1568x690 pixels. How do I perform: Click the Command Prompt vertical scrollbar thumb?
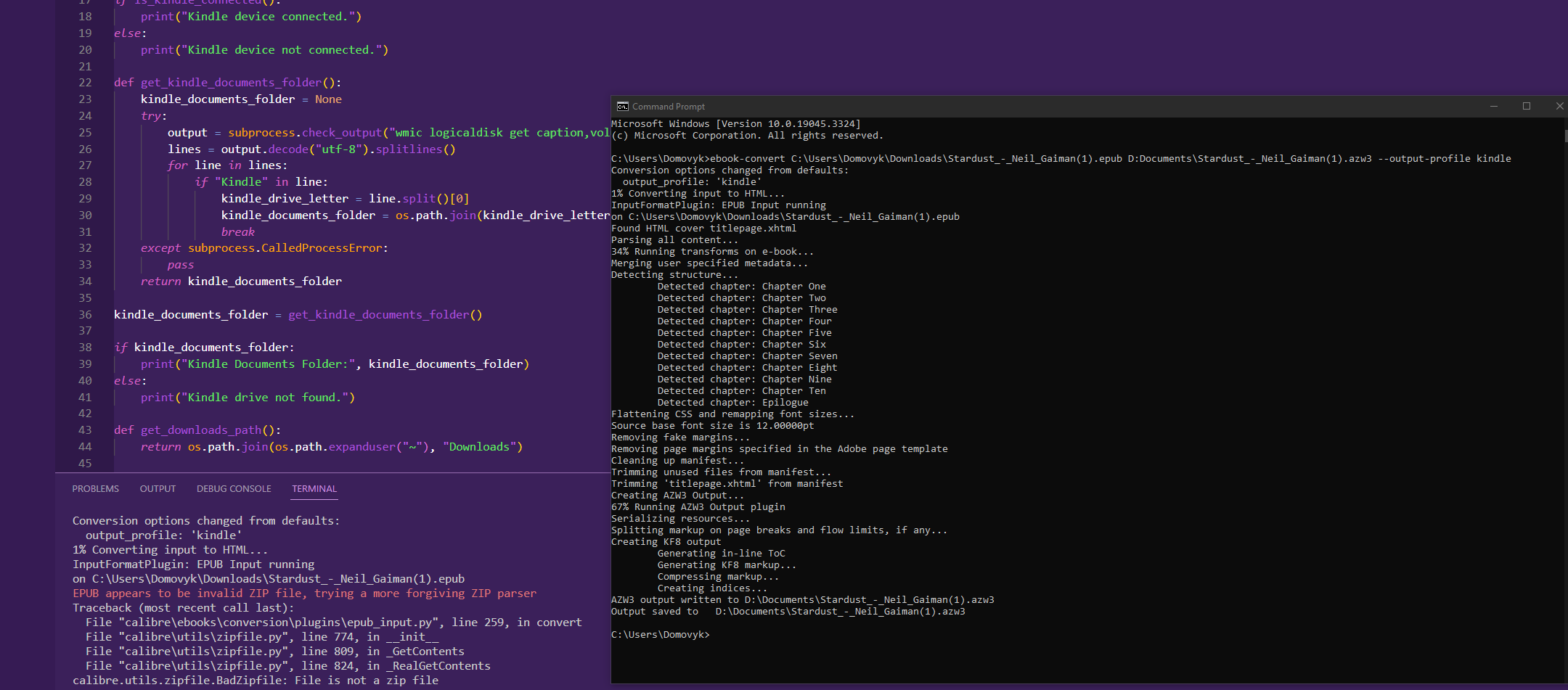click(x=1566, y=136)
